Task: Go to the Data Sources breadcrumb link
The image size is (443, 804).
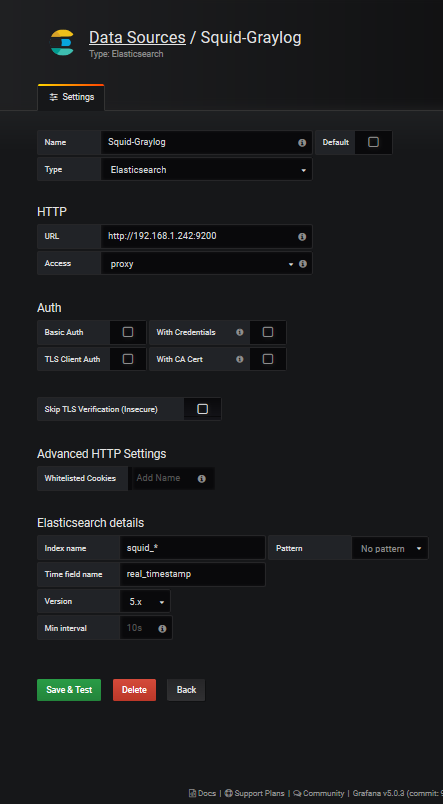Action: click(137, 37)
